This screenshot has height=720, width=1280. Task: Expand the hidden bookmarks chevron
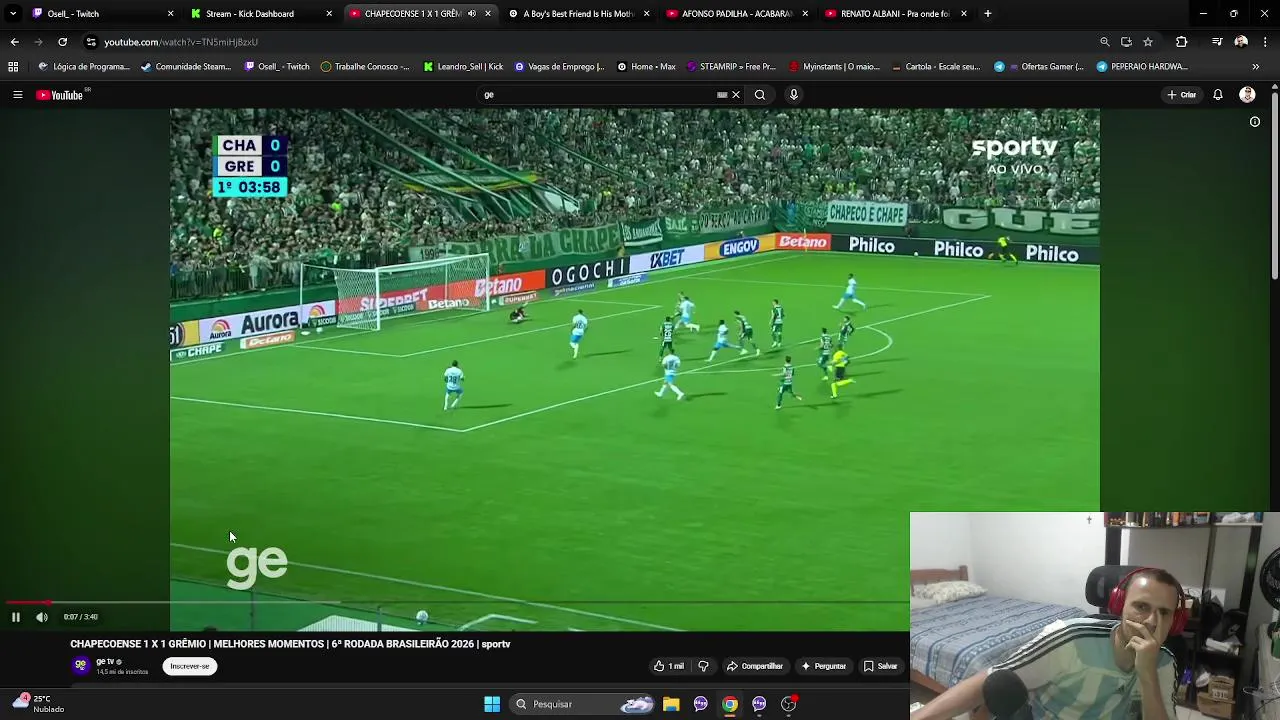click(1255, 67)
